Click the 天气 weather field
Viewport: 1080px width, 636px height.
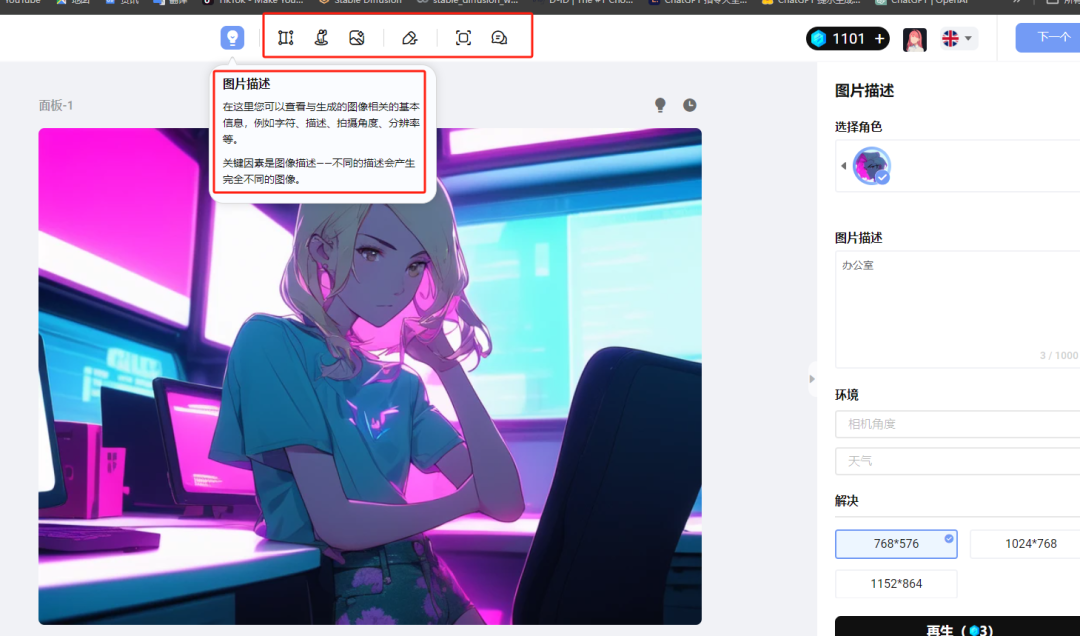[x=957, y=461]
